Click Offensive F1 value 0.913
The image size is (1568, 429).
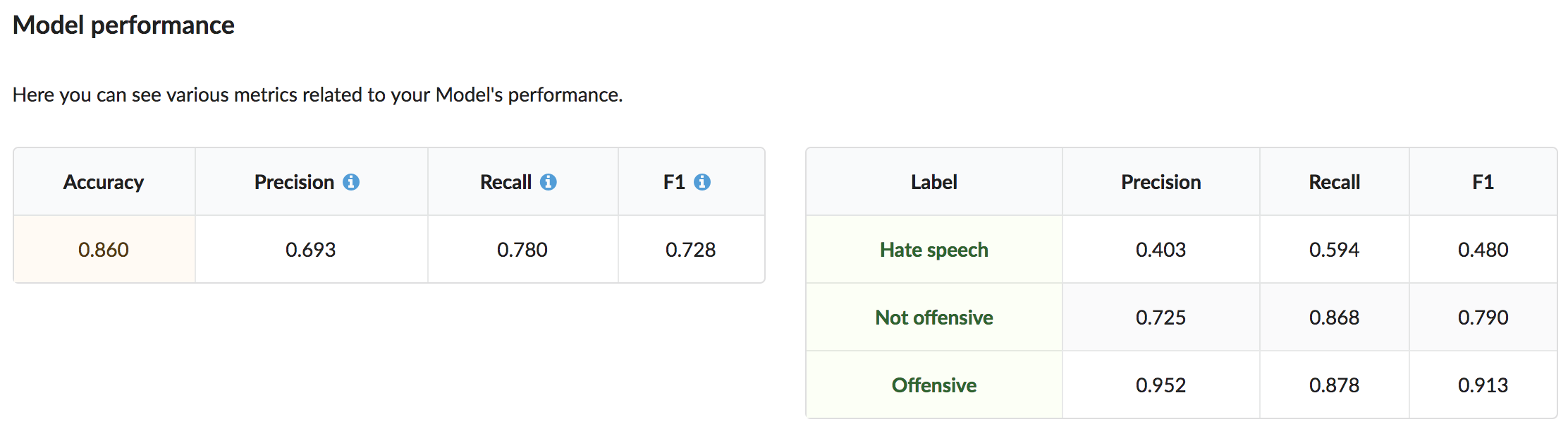click(1483, 385)
